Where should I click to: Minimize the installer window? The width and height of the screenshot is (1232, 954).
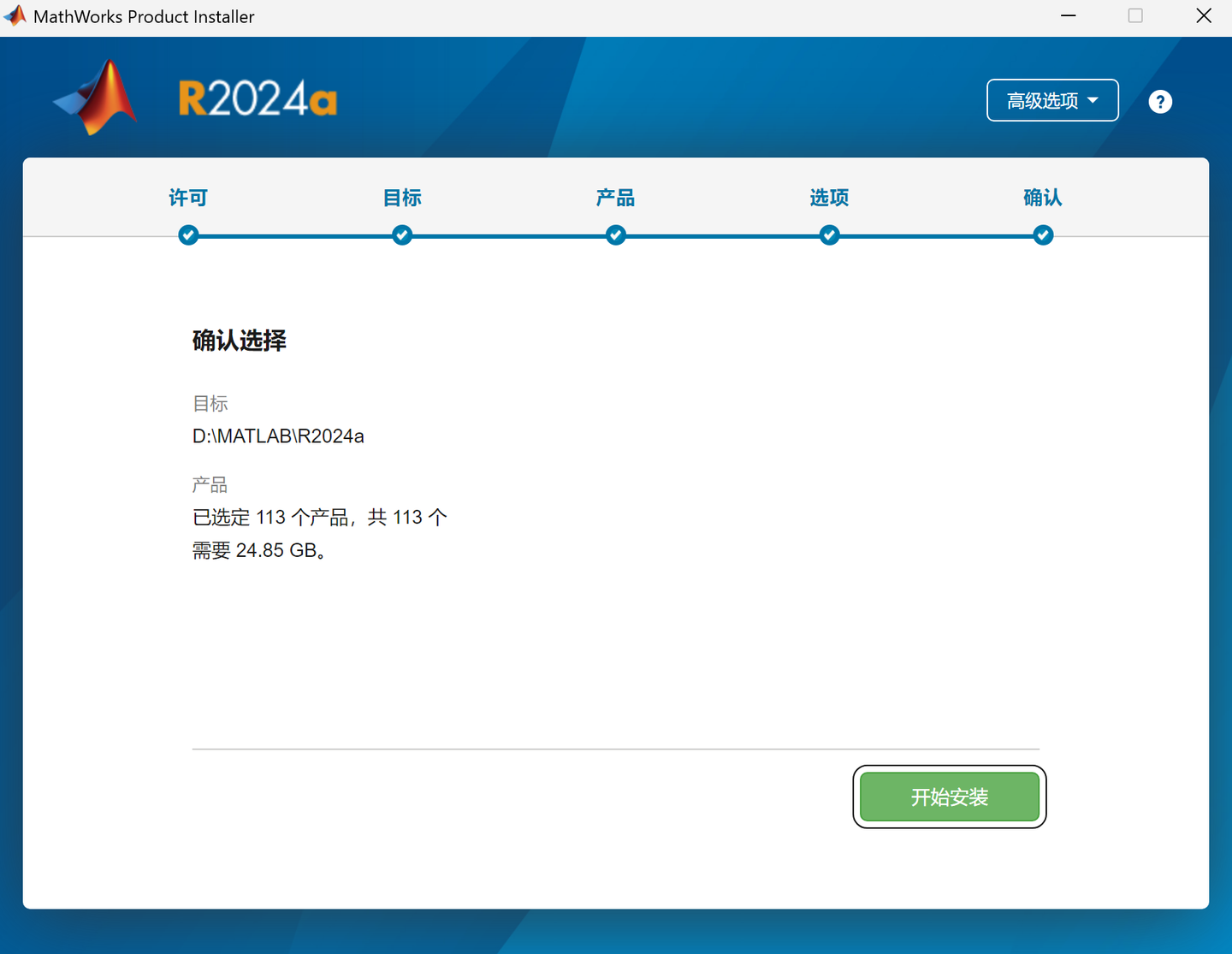click(1068, 15)
